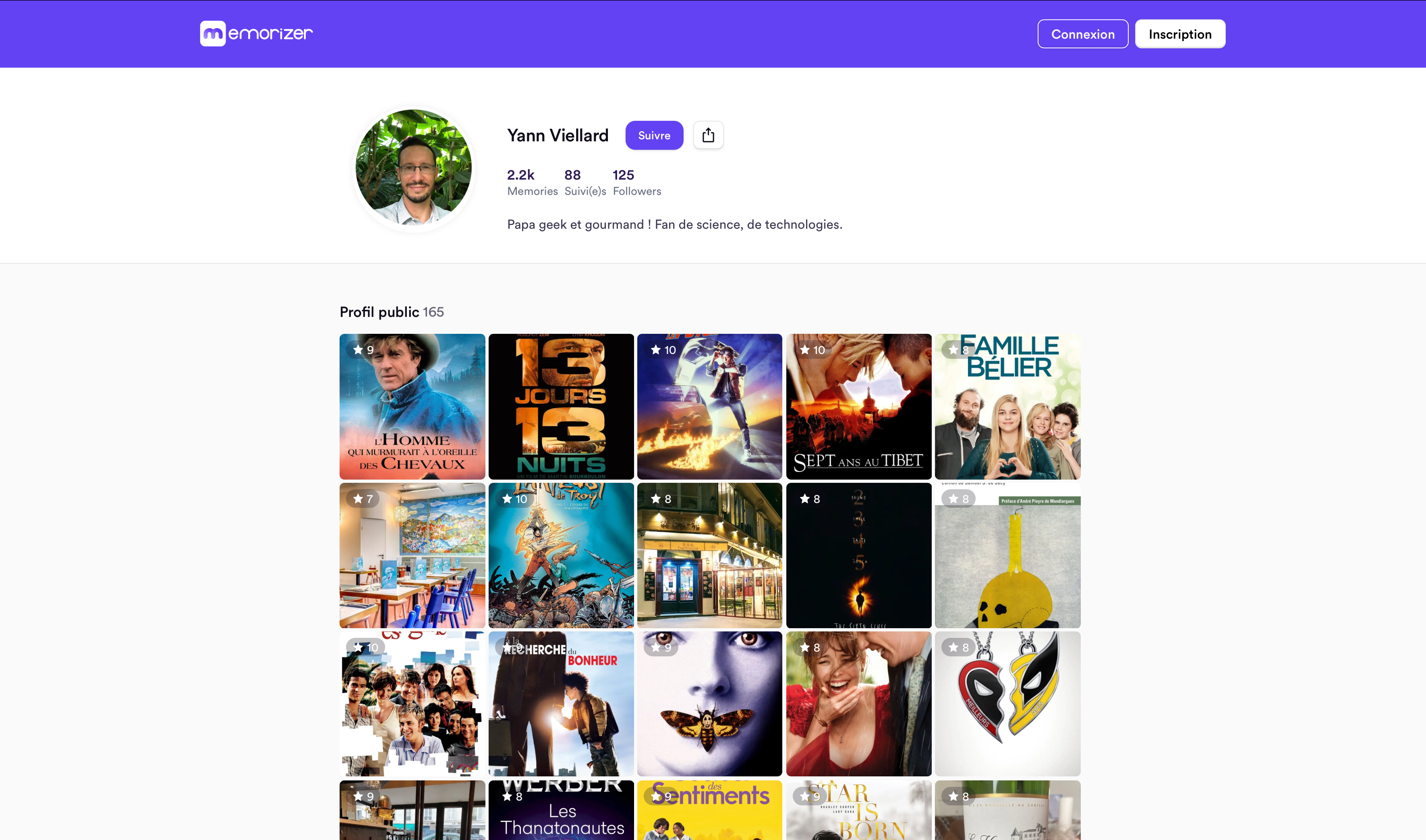Click the Profil public 165 heading
1426x840 pixels.
(x=392, y=312)
